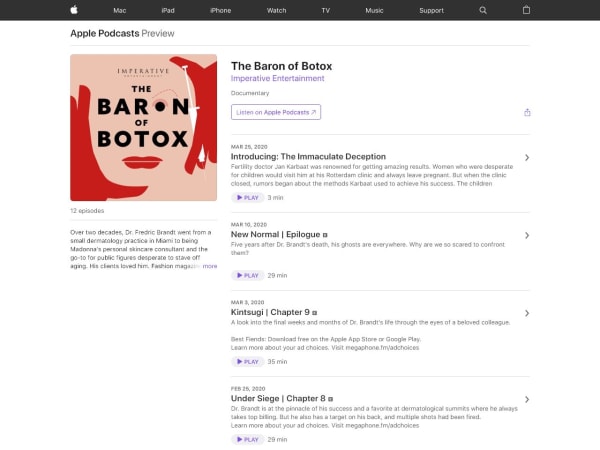
Task: Play the Kintsugi Chapter 9 episode
Action: tap(248, 362)
